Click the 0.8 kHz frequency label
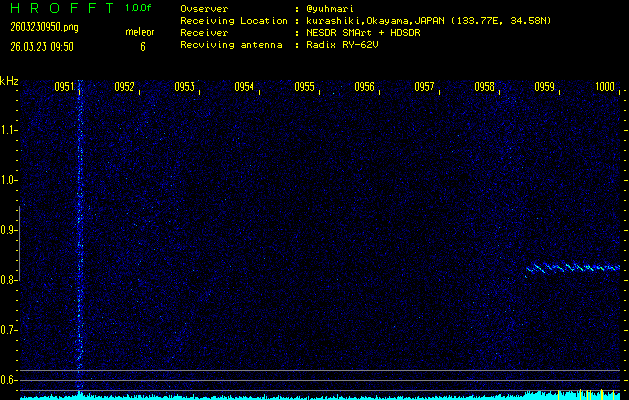The image size is (629, 400). click(x=8, y=280)
